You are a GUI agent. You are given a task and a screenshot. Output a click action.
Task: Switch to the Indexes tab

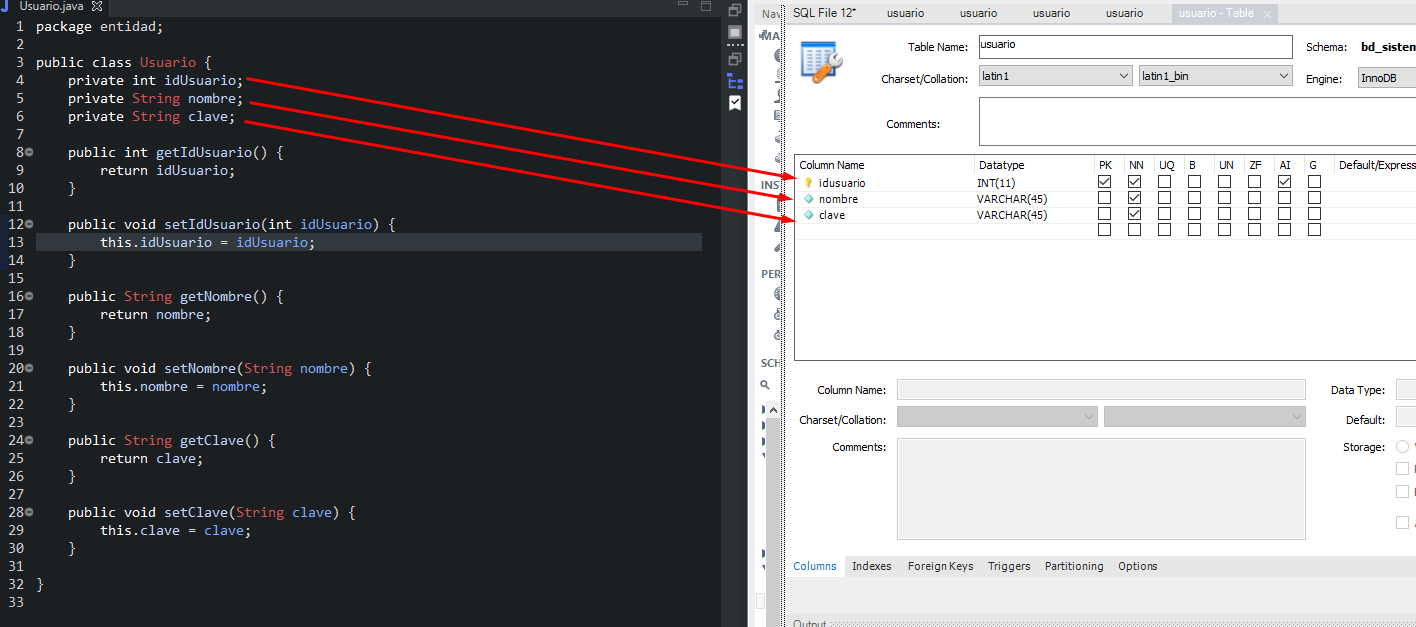coord(871,566)
